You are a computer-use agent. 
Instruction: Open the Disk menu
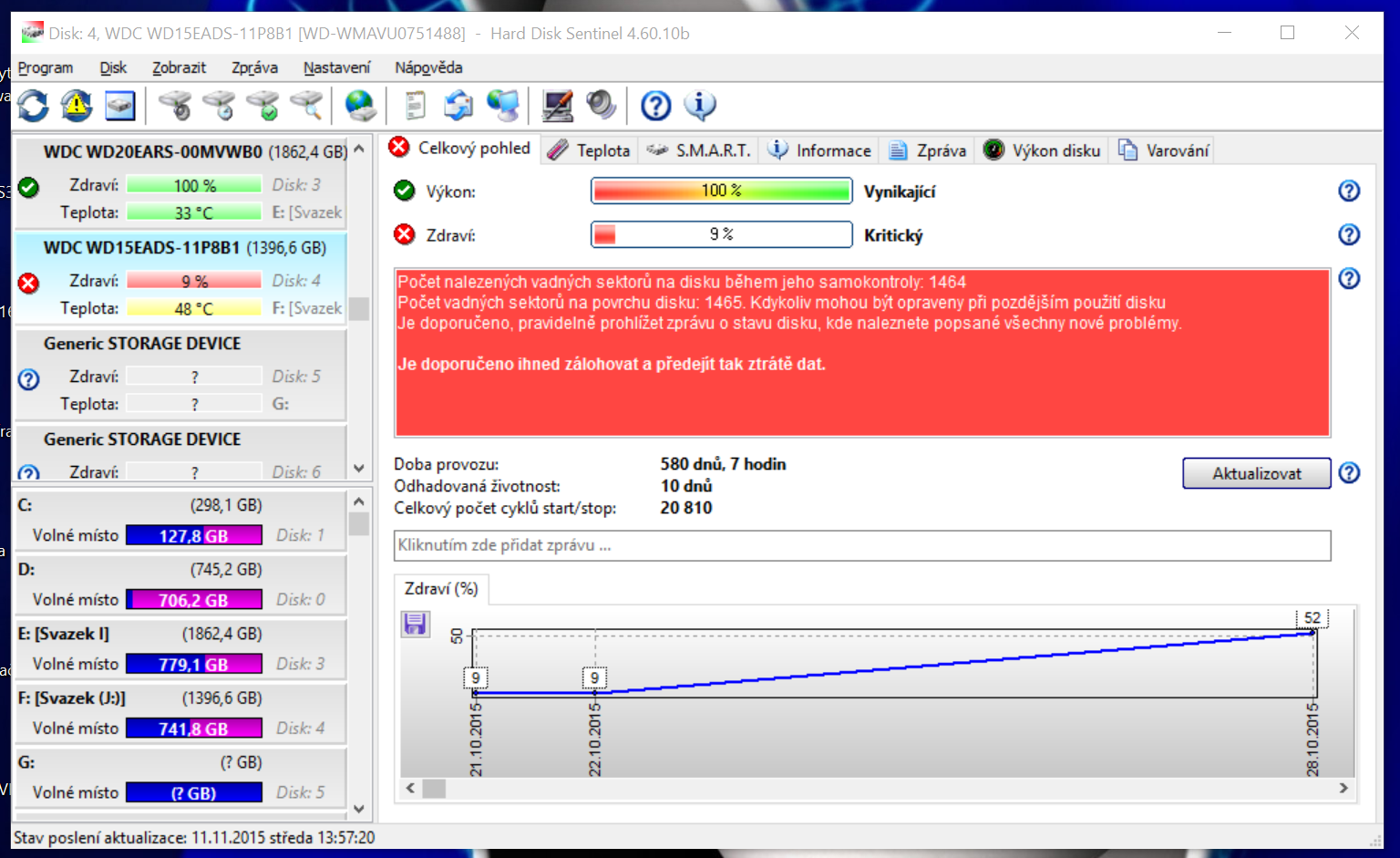113,67
